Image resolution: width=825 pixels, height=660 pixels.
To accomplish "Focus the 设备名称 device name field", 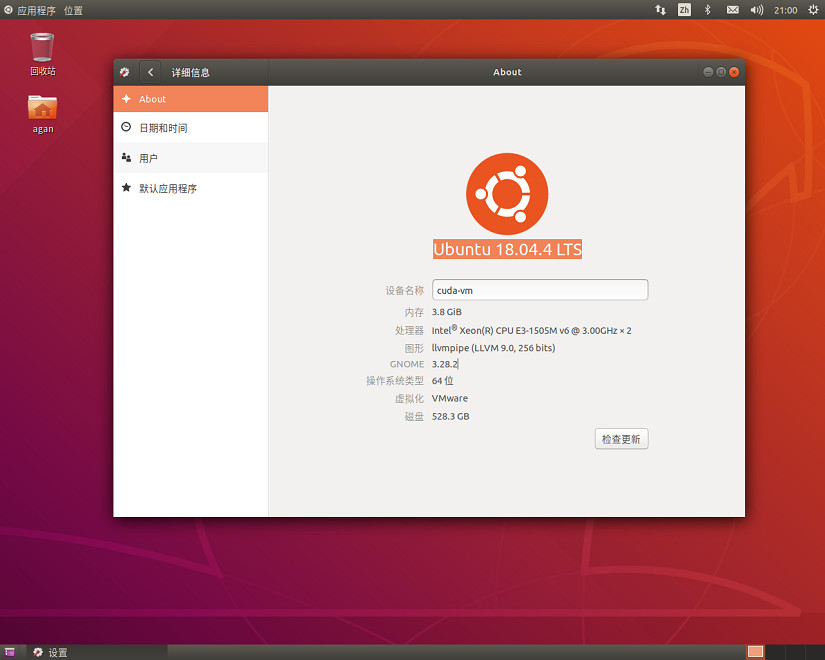I will pyautogui.click(x=540, y=290).
